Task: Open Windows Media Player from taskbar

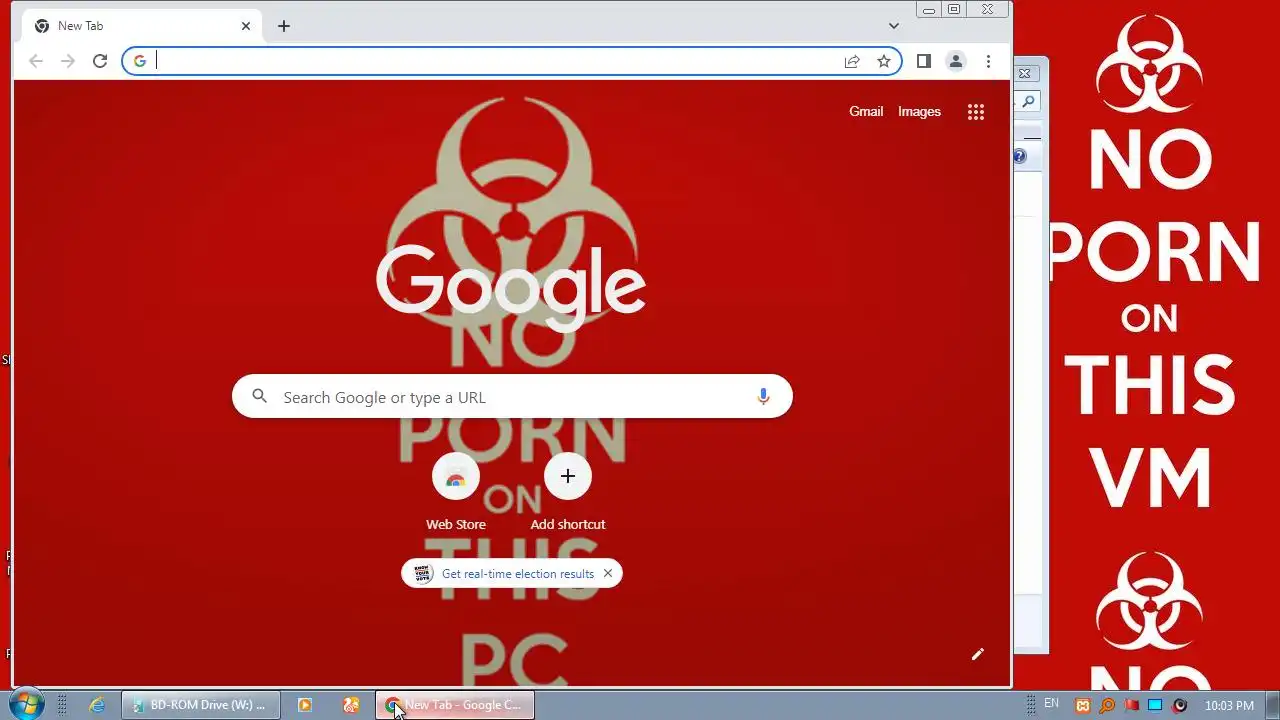Action: pos(305,705)
